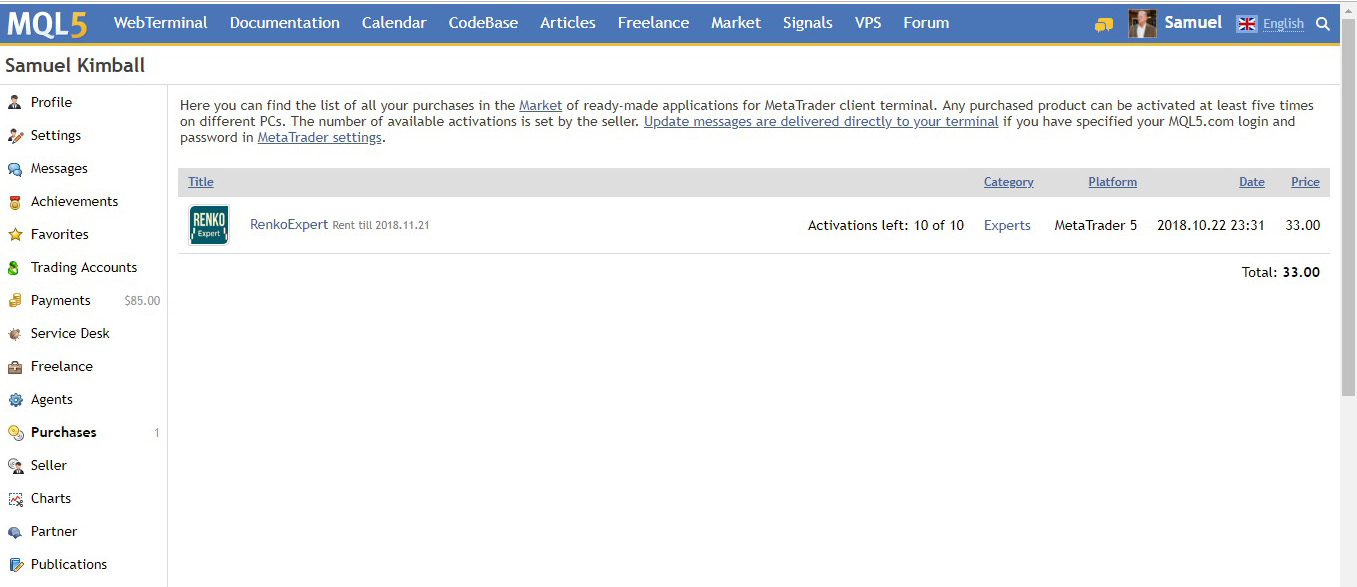Sort purchases by Platform column
Image resolution: width=1357 pixels, height=587 pixels.
point(1113,182)
